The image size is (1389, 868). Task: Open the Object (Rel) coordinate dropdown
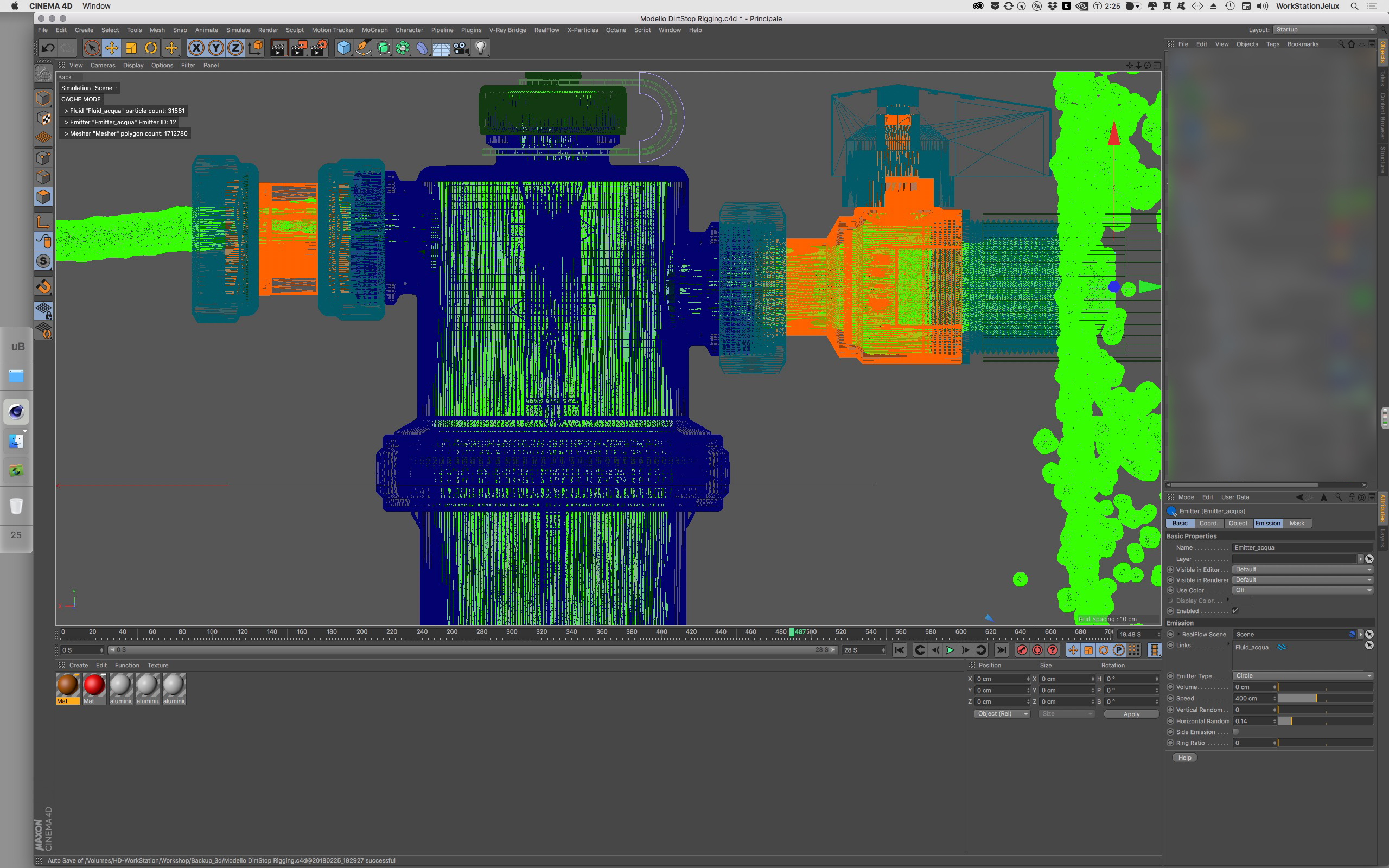click(1002, 713)
